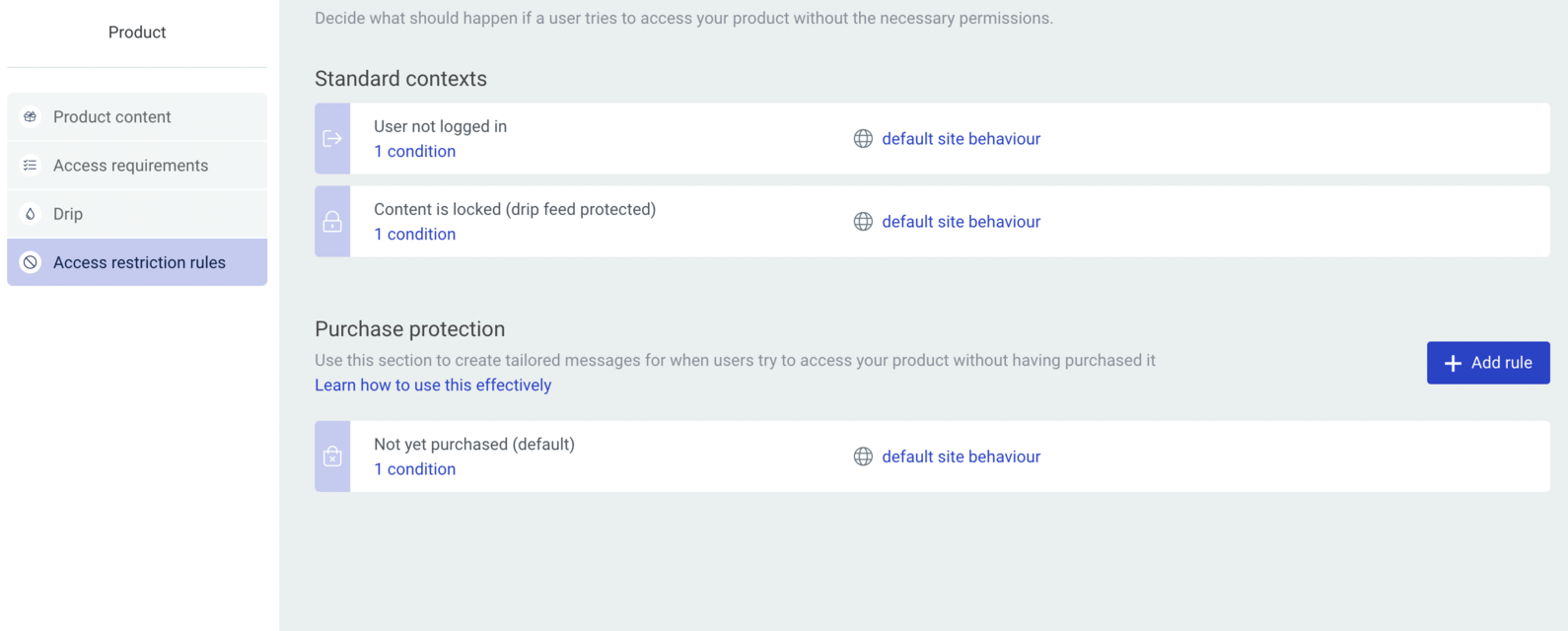
Task: Open 1 condition under User not logged in
Action: pos(415,152)
